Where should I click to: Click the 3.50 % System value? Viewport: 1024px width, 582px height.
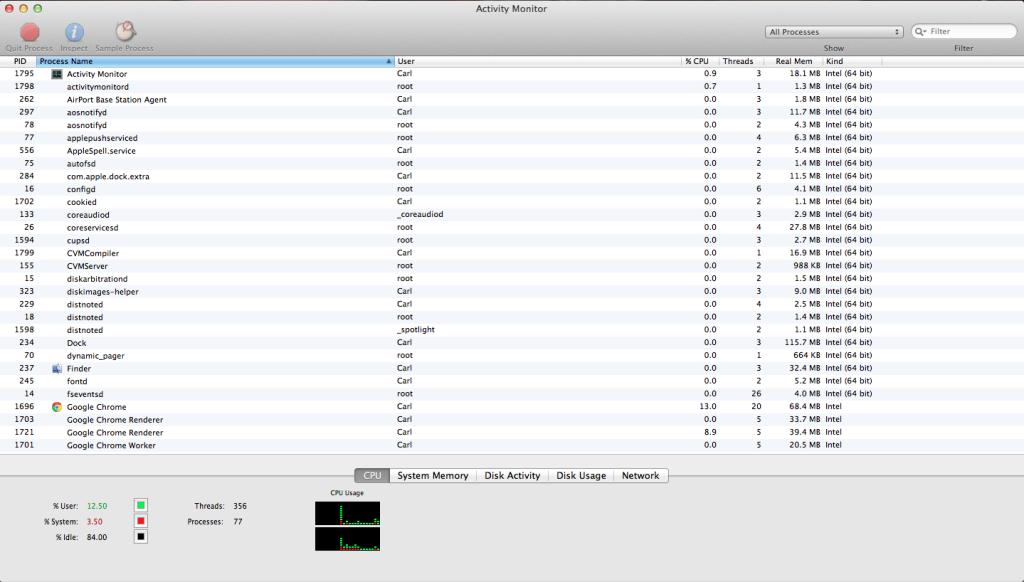pyautogui.click(x=95, y=522)
